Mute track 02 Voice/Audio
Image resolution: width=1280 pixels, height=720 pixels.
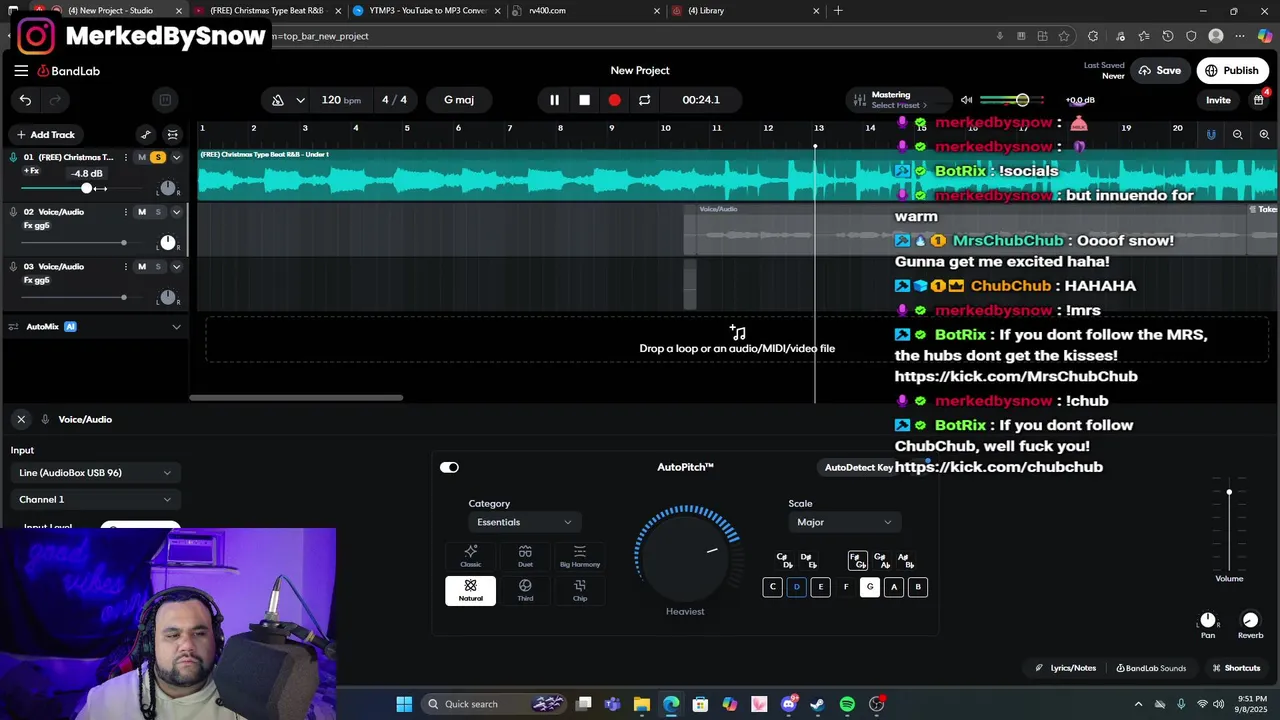coord(142,212)
